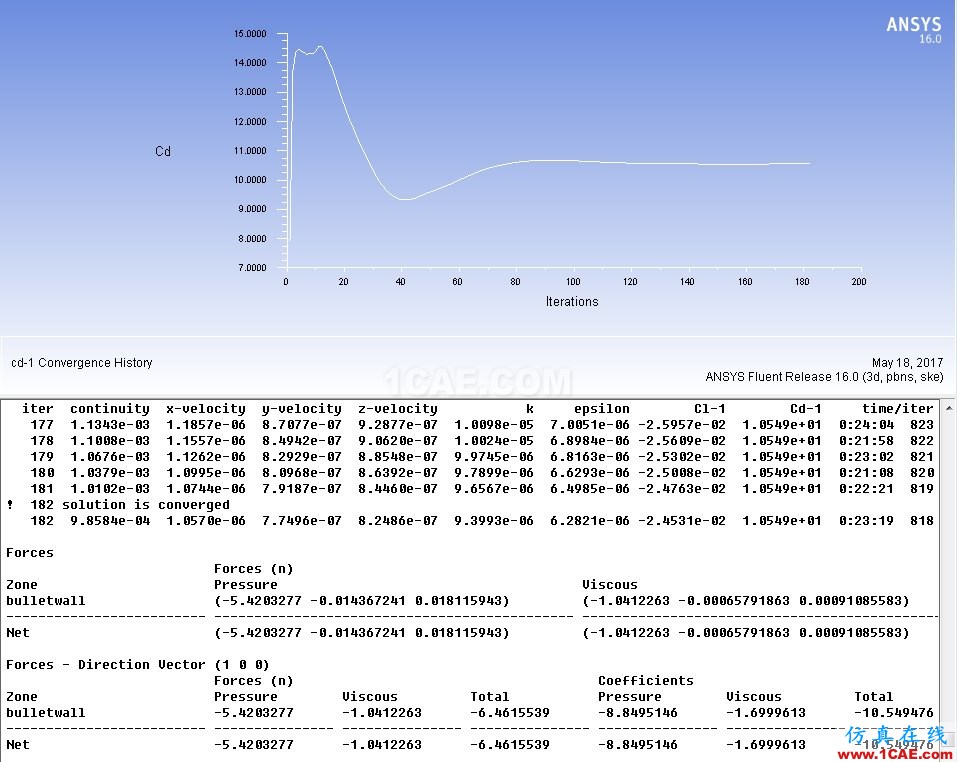This screenshot has width=957, height=762.
Task: Click the ANSYS 16.0 logo
Action: click(x=914, y=29)
